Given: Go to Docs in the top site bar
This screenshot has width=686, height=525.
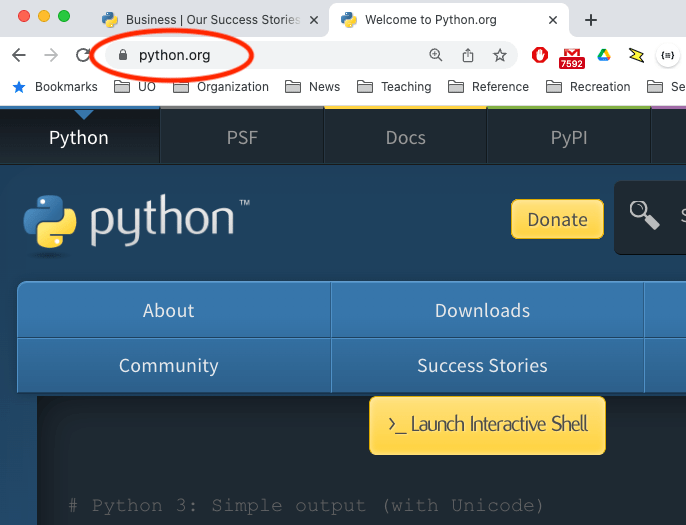Looking at the screenshot, I should tap(406, 137).
